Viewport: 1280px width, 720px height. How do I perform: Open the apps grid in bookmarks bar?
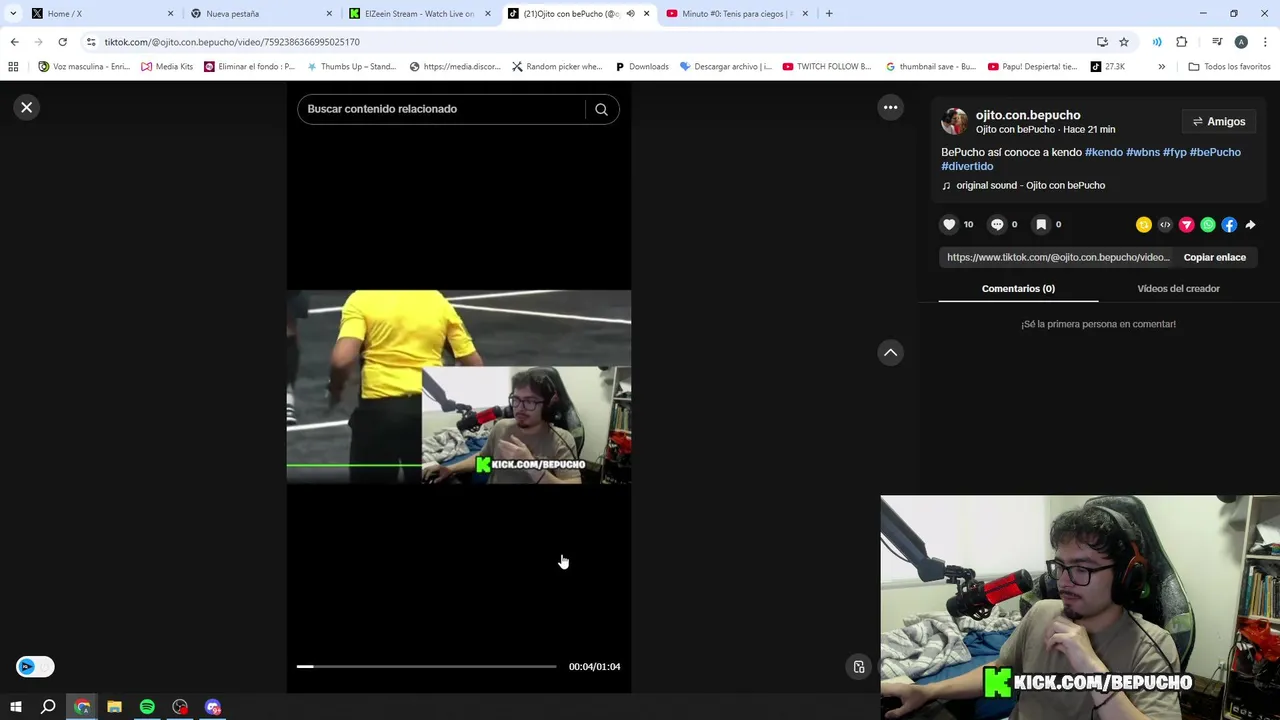(13, 67)
